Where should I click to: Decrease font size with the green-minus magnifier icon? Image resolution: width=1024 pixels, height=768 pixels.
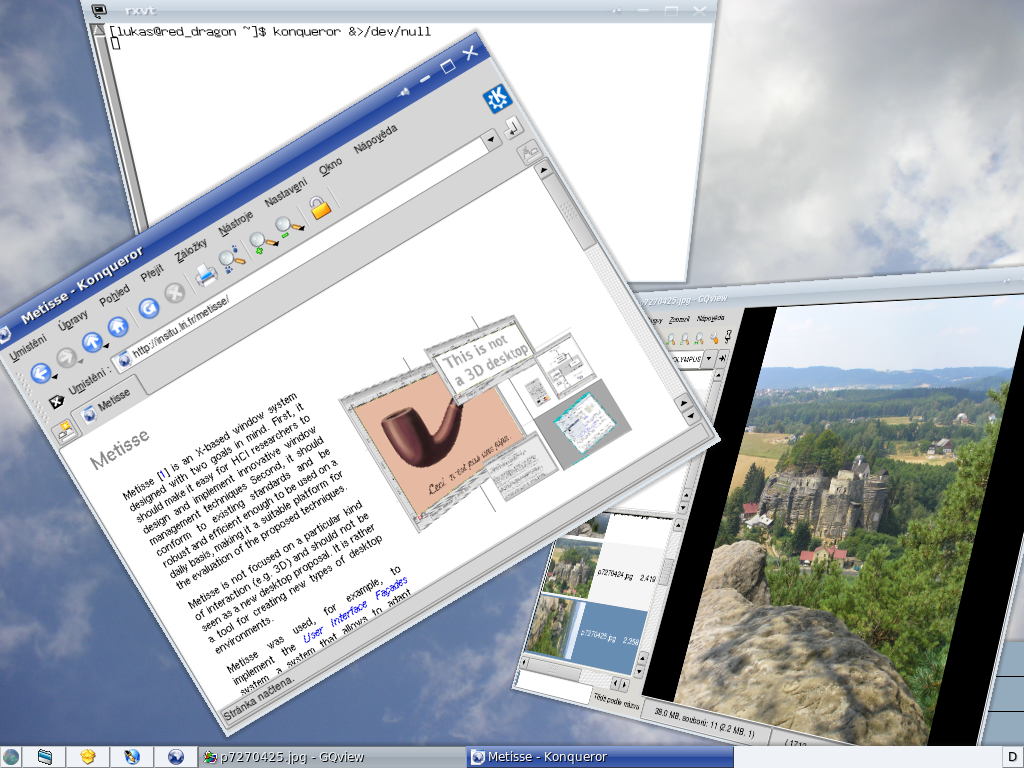click(x=285, y=228)
